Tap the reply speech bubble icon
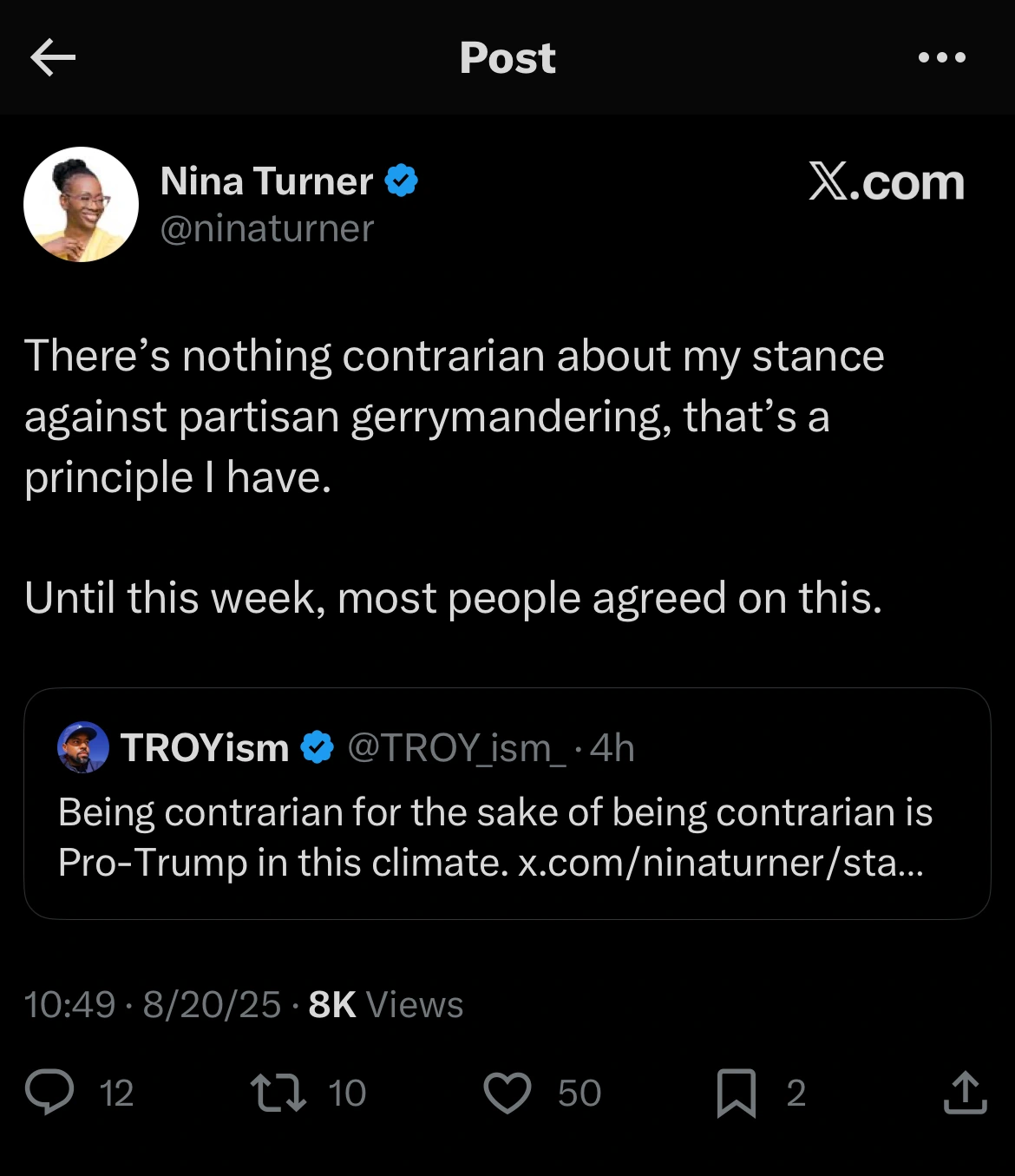This screenshot has height=1176, width=1015. [x=49, y=1093]
